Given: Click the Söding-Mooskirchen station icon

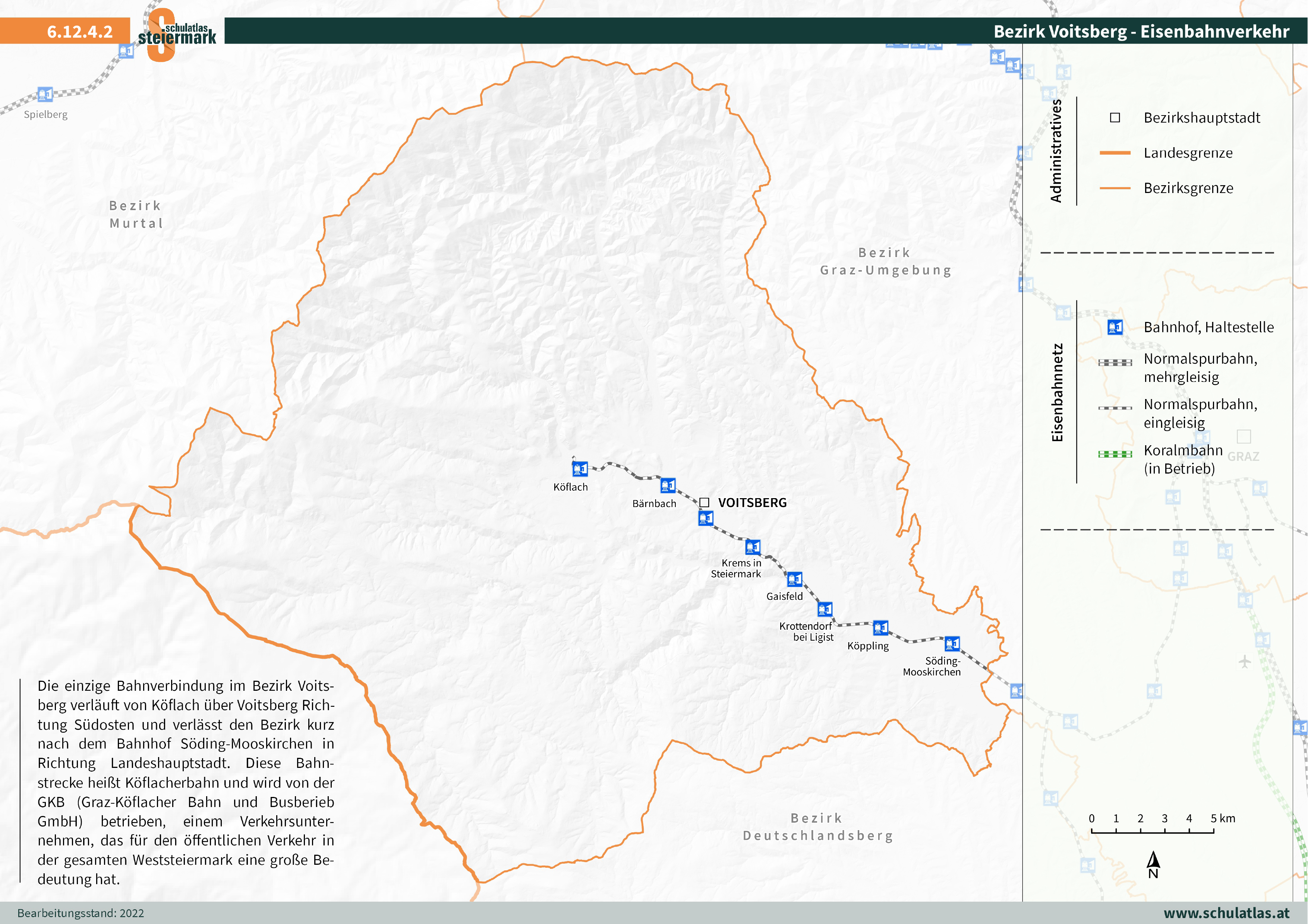Looking at the screenshot, I should [952, 644].
